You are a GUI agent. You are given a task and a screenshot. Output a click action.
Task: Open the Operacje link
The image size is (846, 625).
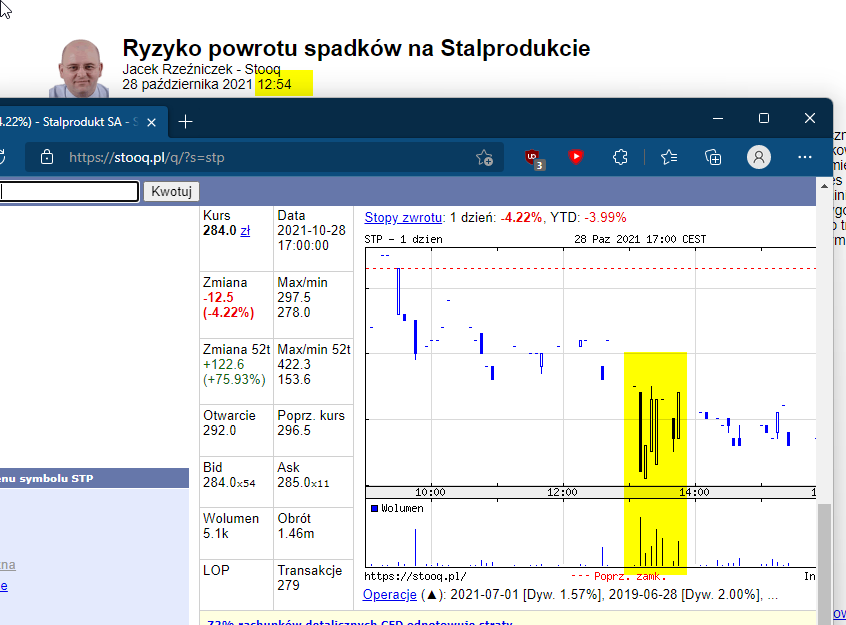point(390,595)
